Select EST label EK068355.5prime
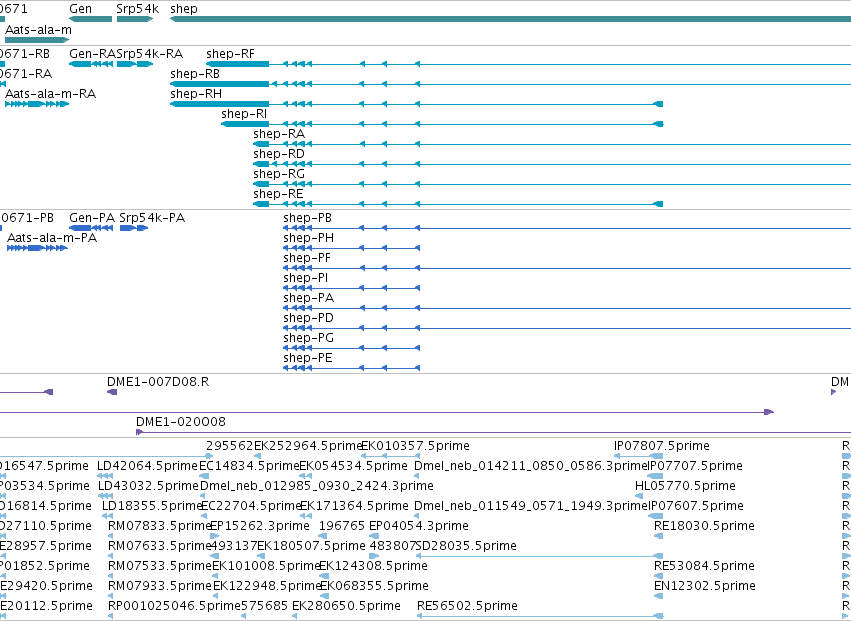The width and height of the screenshot is (851, 621). [374, 586]
